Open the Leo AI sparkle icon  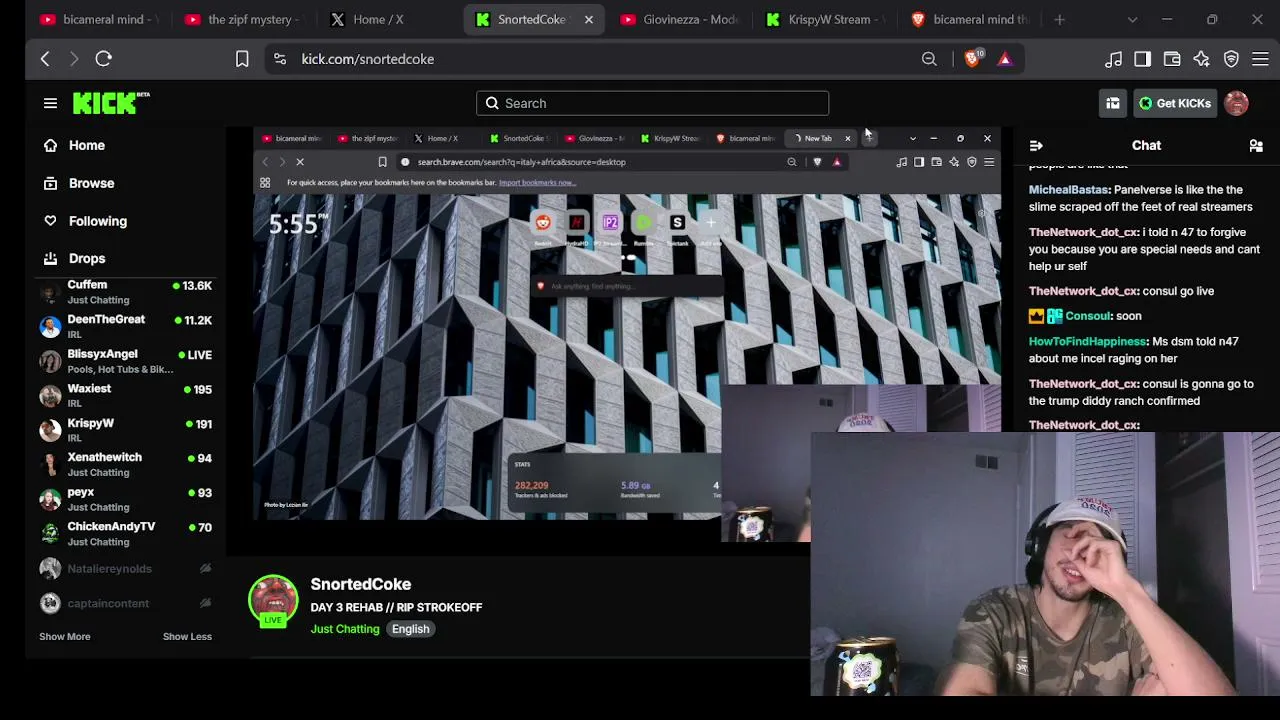(1201, 59)
